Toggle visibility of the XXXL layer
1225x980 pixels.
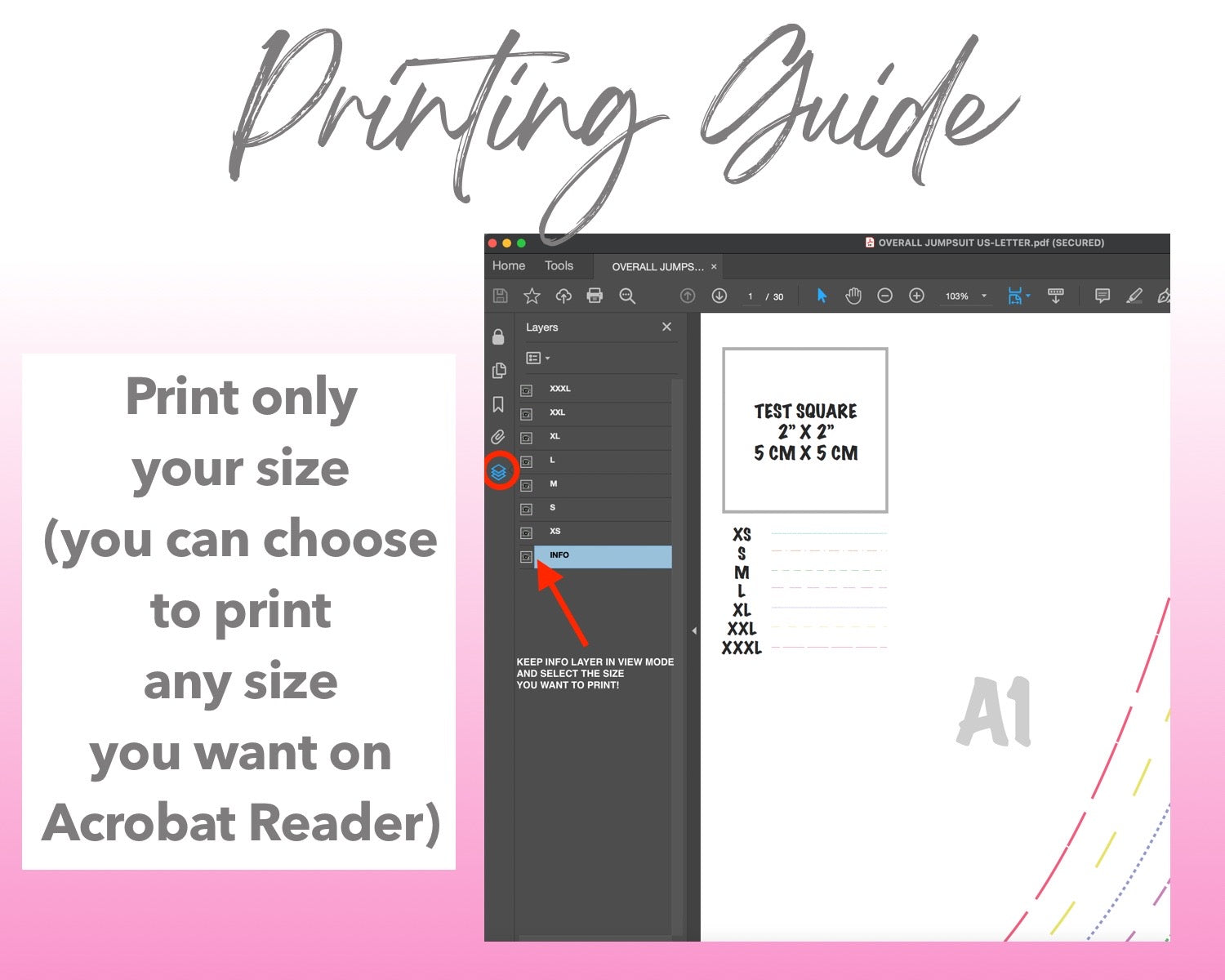(x=527, y=390)
